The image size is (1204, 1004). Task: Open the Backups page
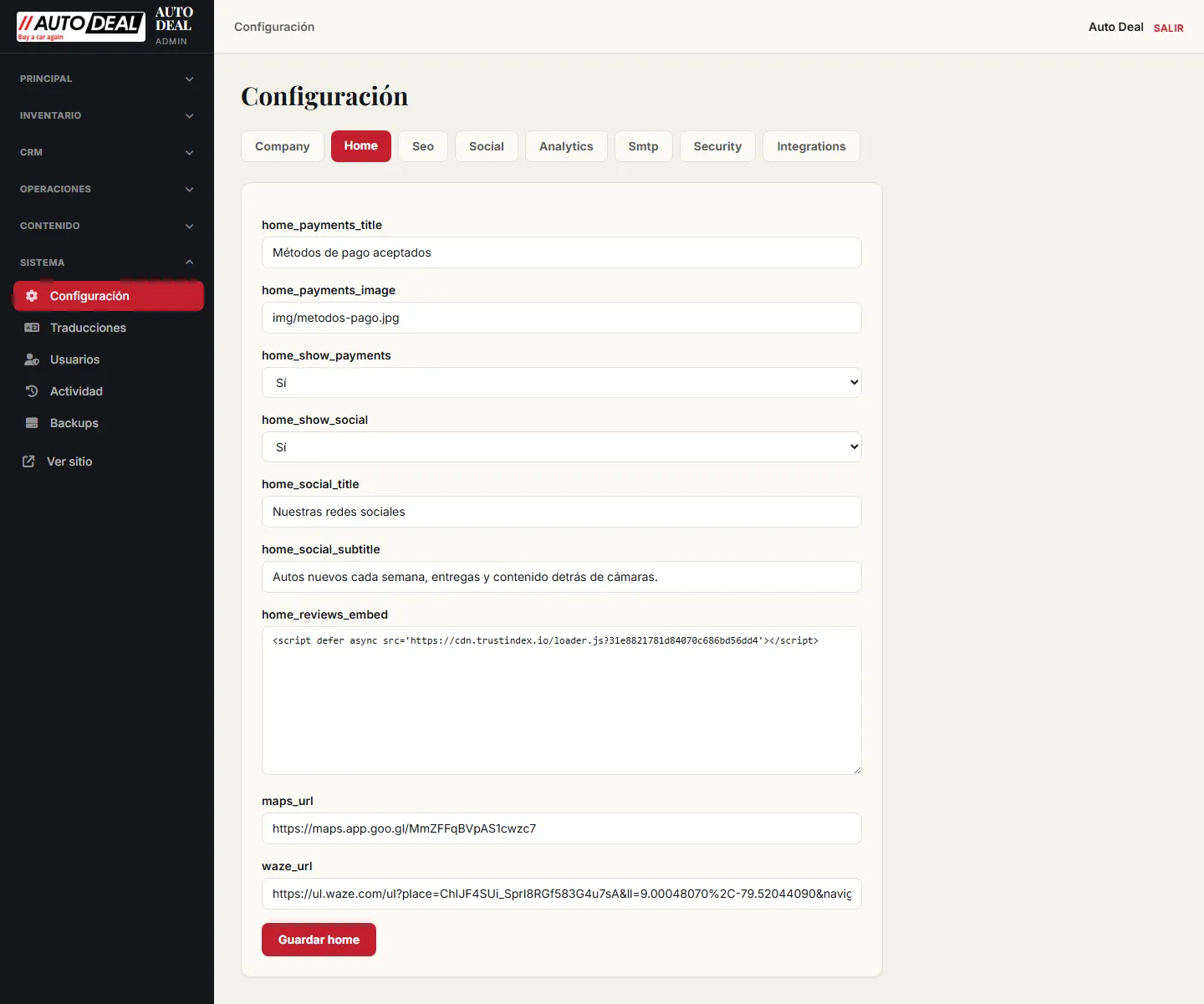click(109, 423)
